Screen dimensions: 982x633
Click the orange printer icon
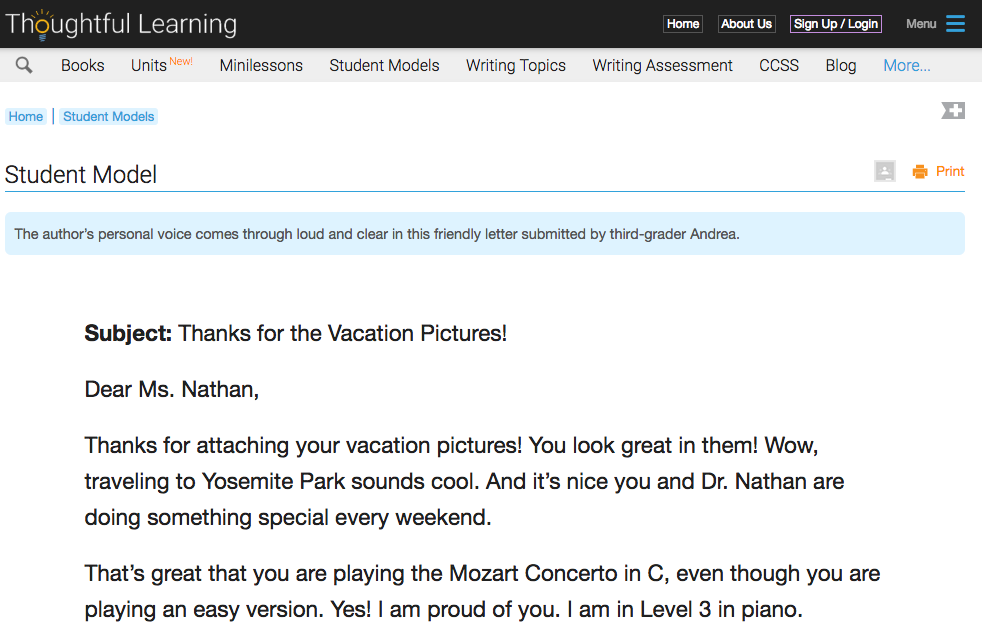click(920, 172)
